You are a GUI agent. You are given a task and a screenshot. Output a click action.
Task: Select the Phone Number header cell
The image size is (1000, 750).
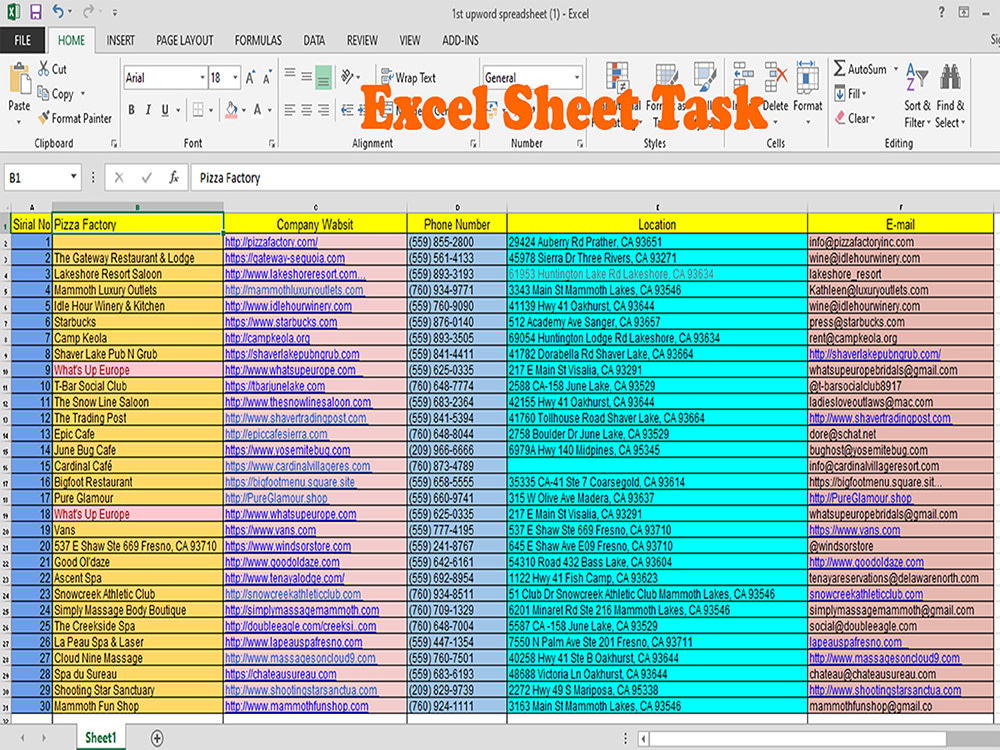coord(457,224)
